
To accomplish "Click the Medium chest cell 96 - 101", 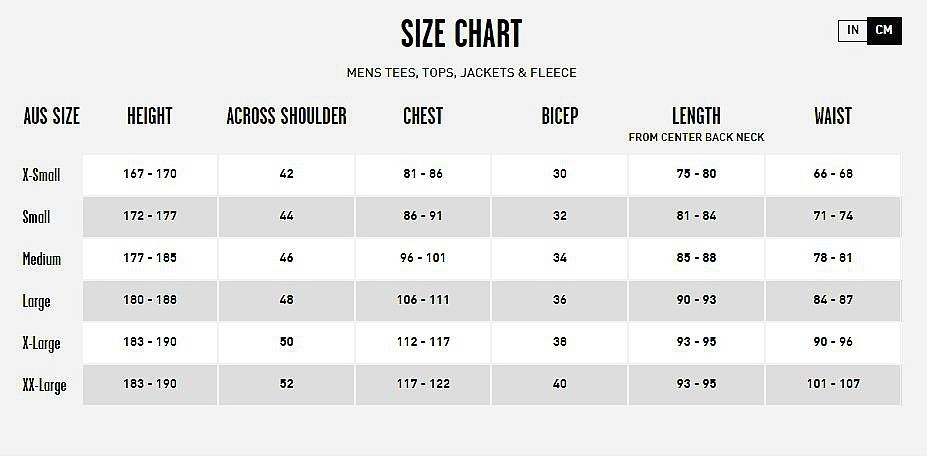I will click(422, 258).
